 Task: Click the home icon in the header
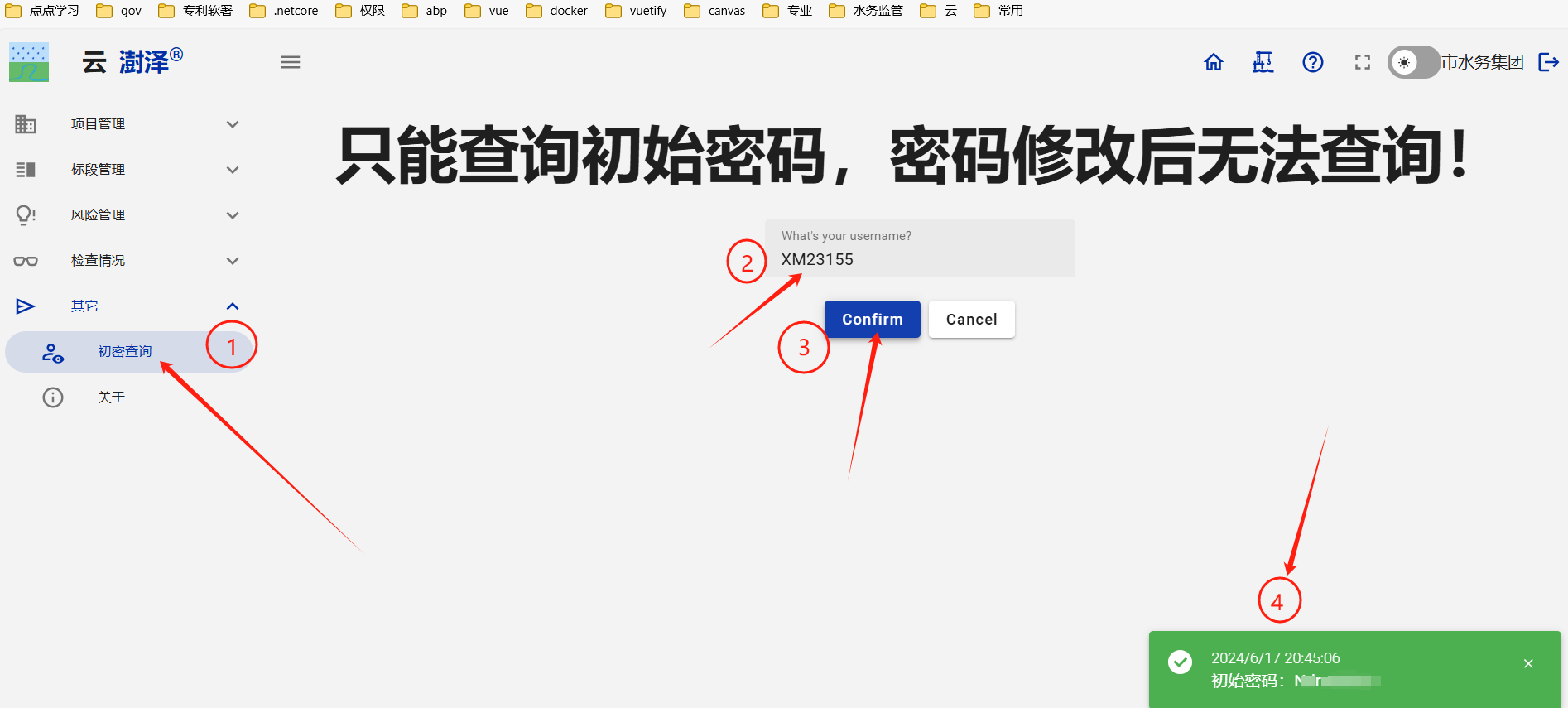[1213, 62]
